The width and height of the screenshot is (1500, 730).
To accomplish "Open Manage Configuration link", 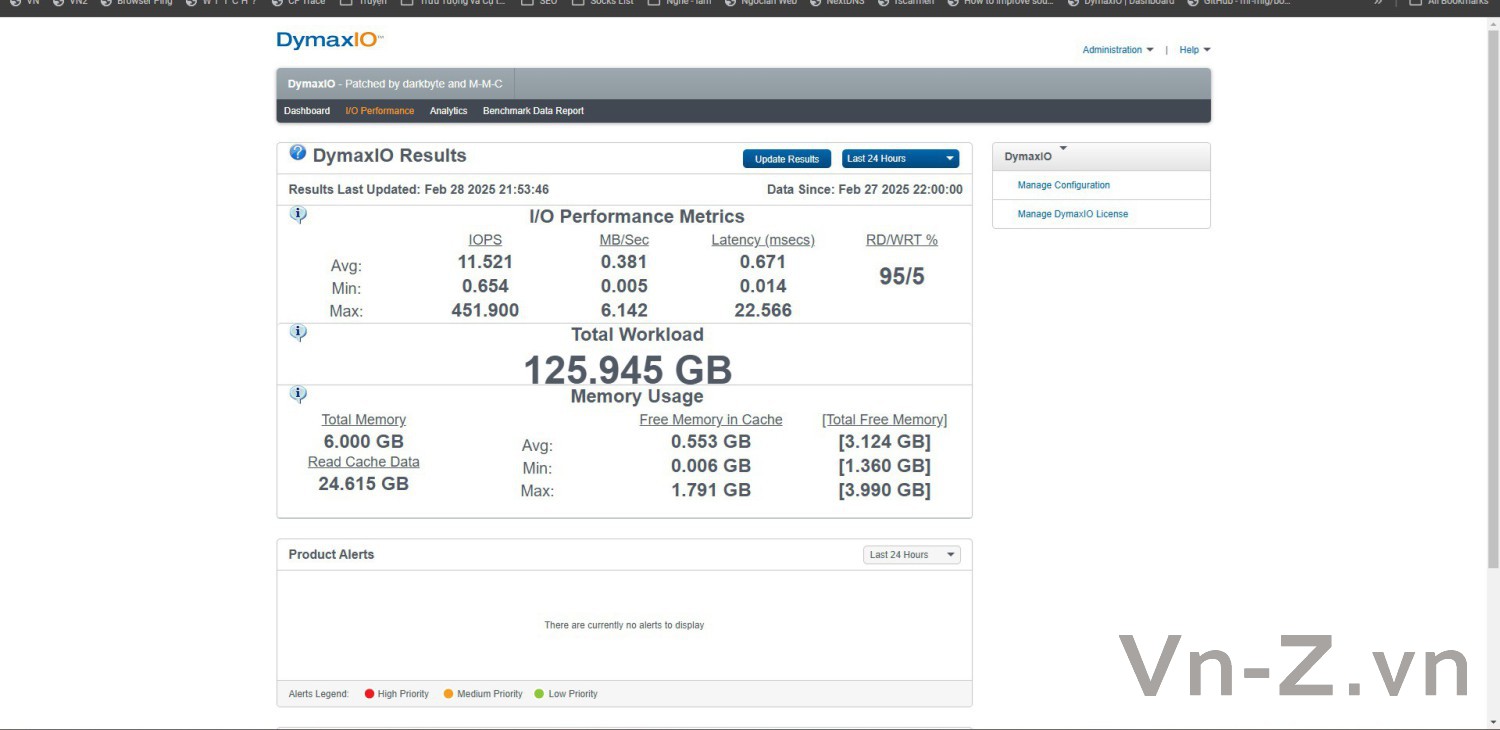I will [1064, 185].
